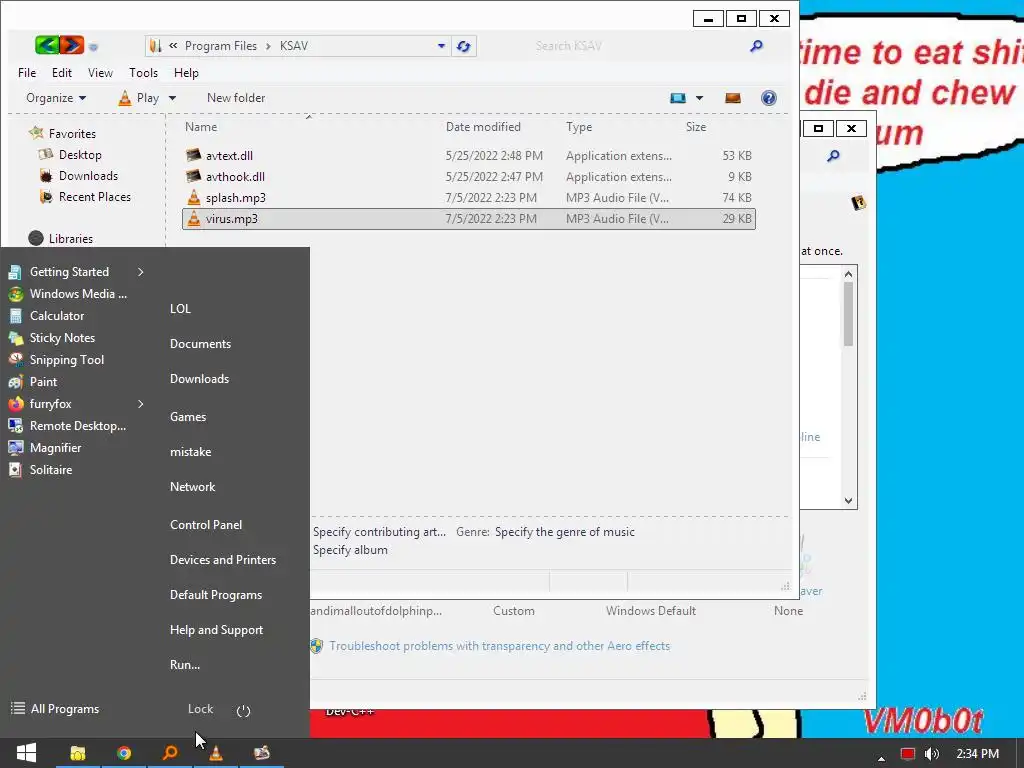Open the Organize dropdown
The height and width of the screenshot is (768, 1024).
[x=56, y=98]
